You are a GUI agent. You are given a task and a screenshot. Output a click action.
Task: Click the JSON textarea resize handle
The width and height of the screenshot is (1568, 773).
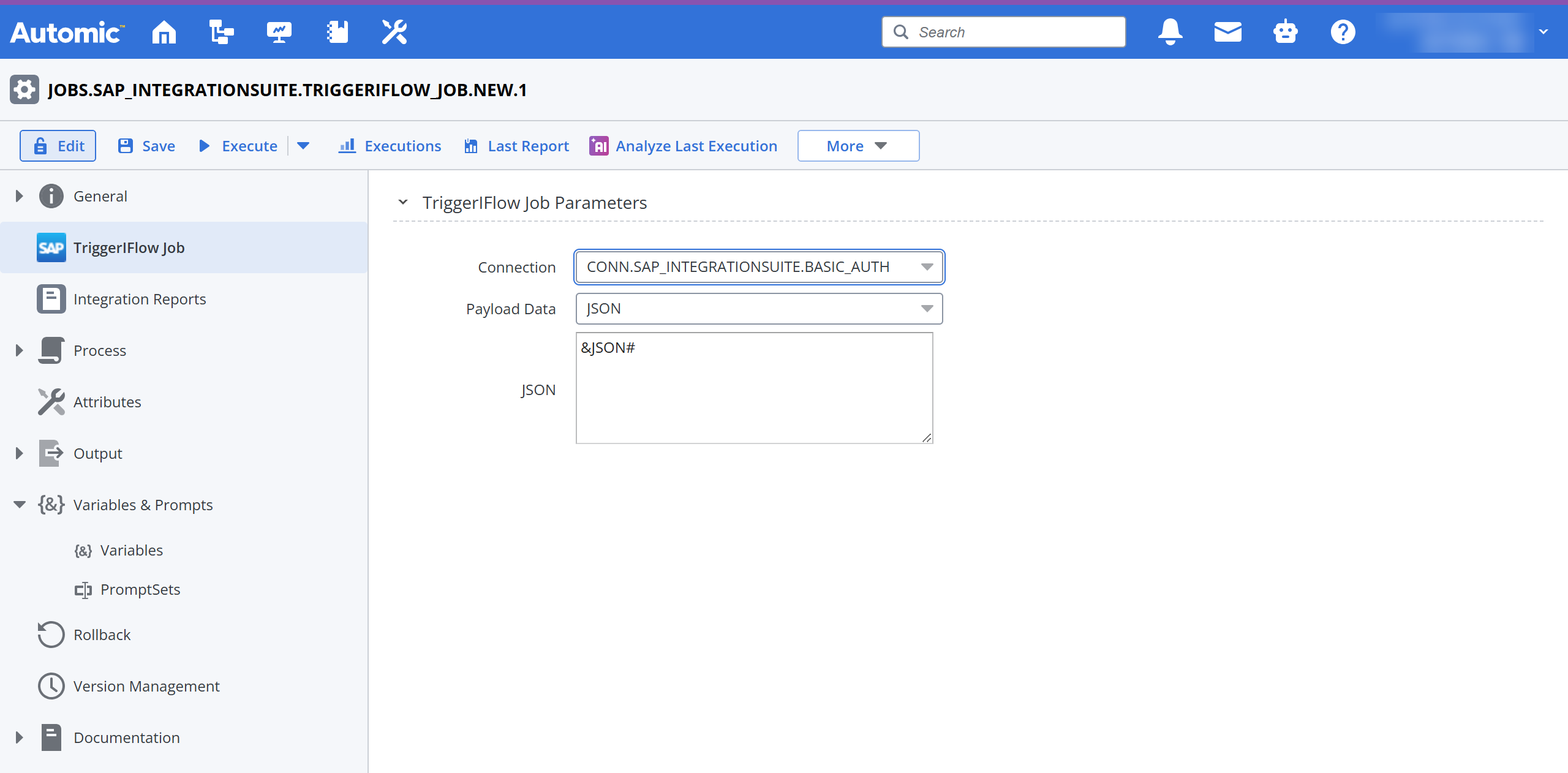(x=927, y=437)
